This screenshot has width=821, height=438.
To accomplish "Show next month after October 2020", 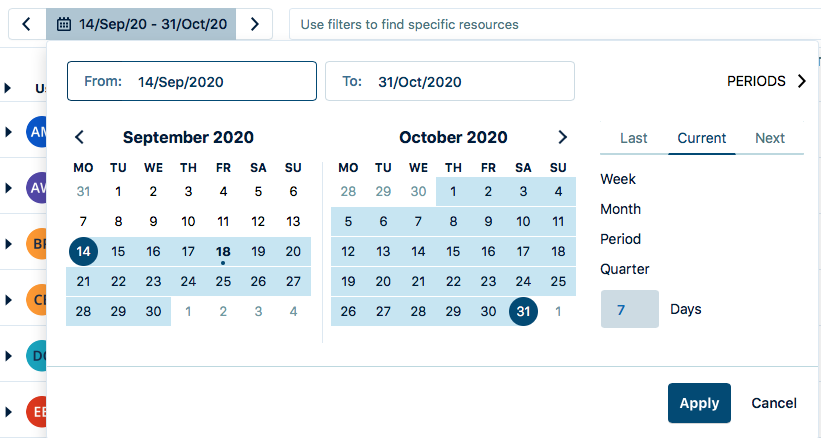I will tap(562, 137).
